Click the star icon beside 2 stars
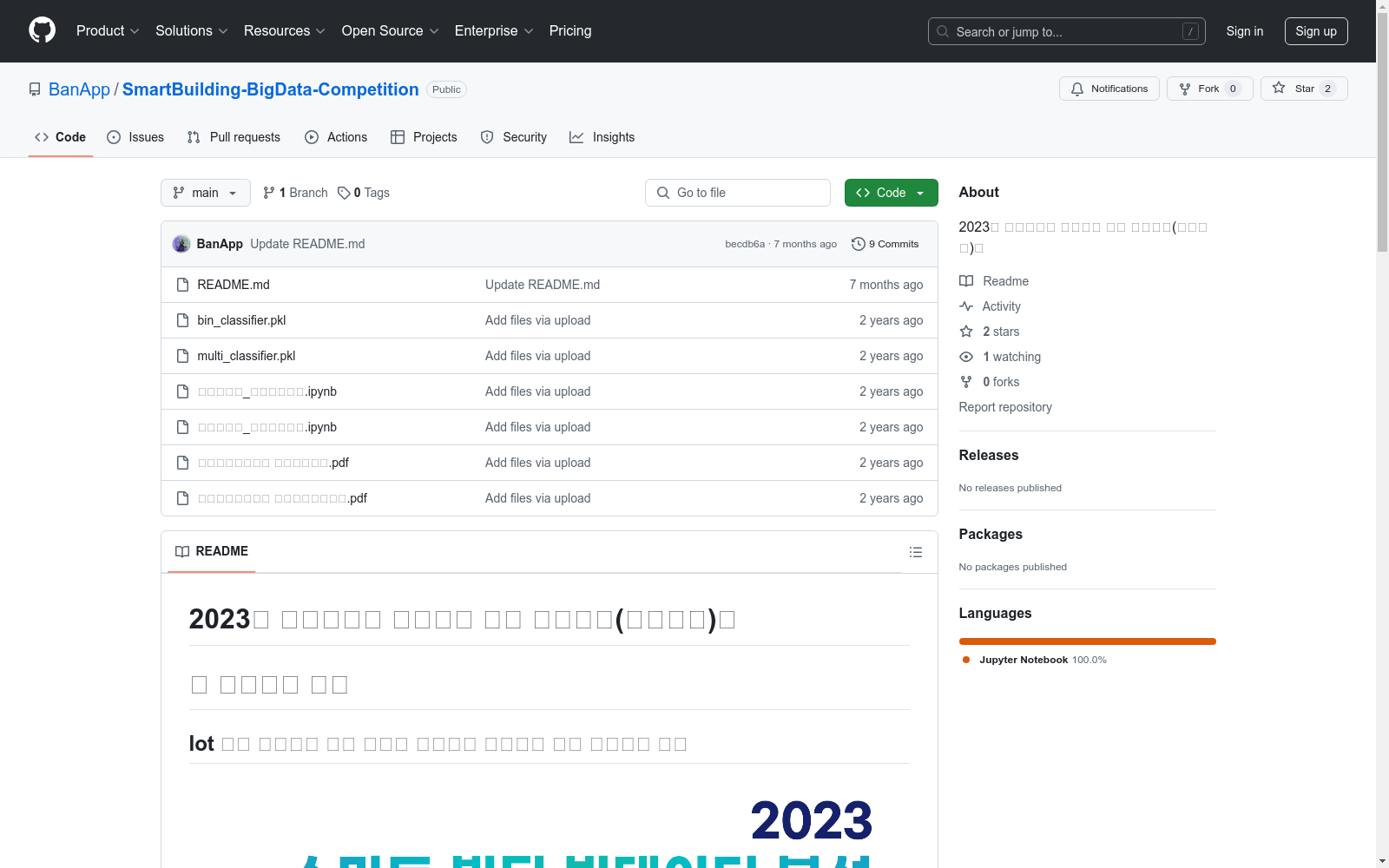The height and width of the screenshot is (868, 1389). pos(966,332)
